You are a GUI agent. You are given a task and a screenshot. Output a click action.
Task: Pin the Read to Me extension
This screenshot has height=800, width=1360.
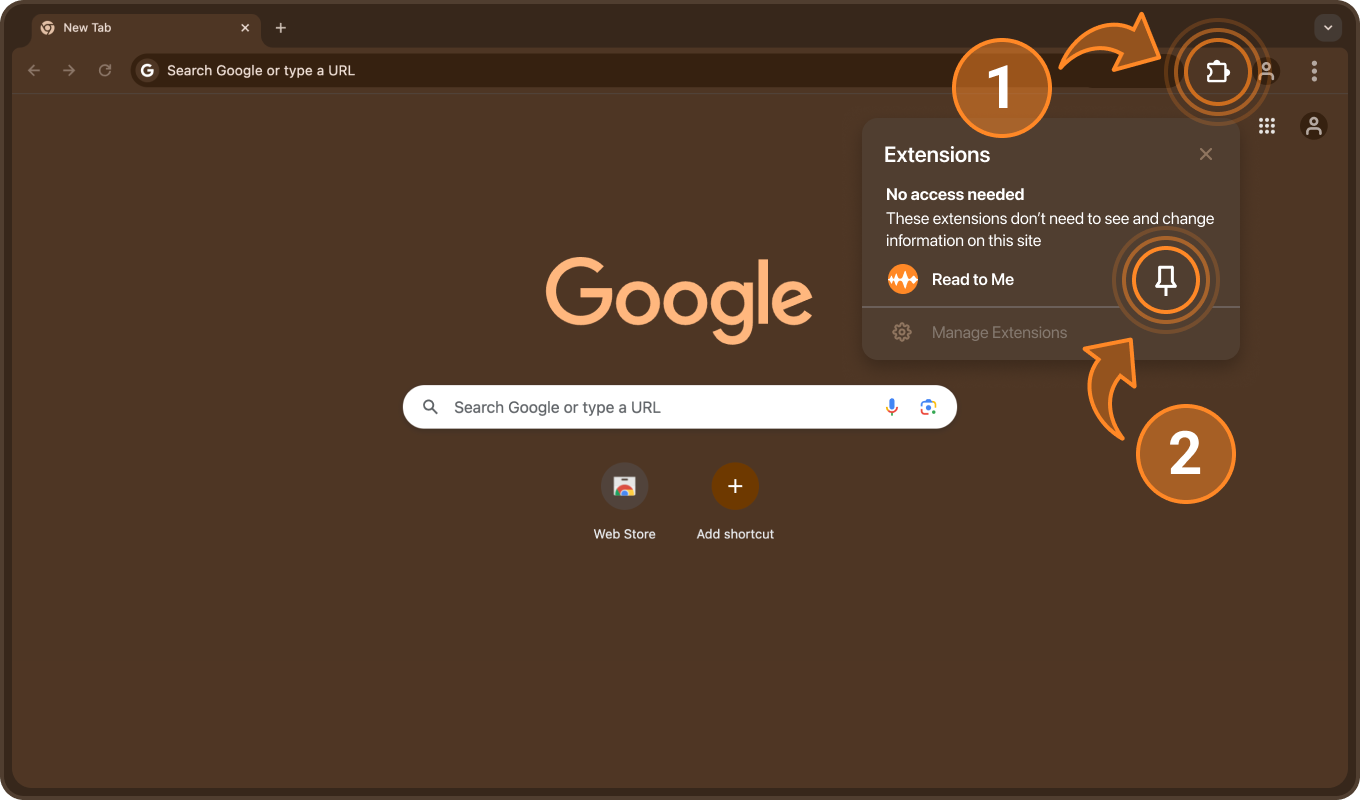point(1165,280)
